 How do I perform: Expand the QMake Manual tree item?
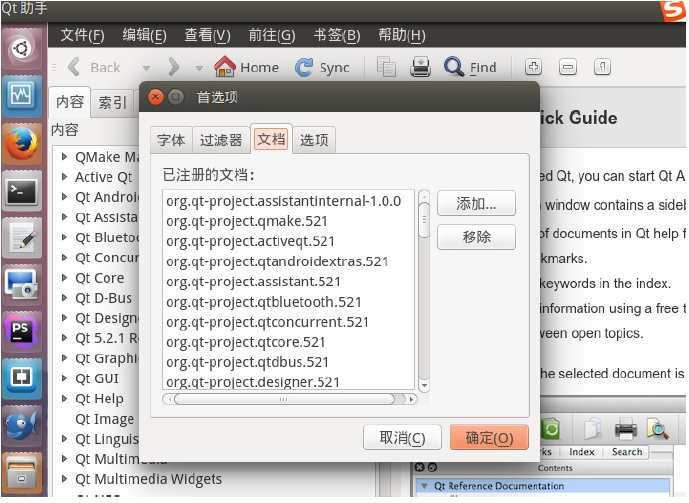(65, 157)
